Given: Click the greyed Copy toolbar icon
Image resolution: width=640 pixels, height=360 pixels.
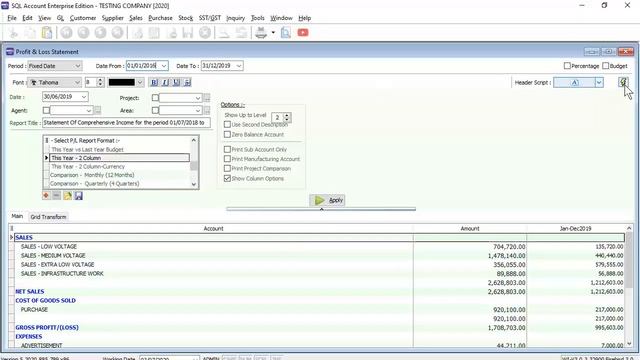Looking at the screenshot, I should click(30, 33).
